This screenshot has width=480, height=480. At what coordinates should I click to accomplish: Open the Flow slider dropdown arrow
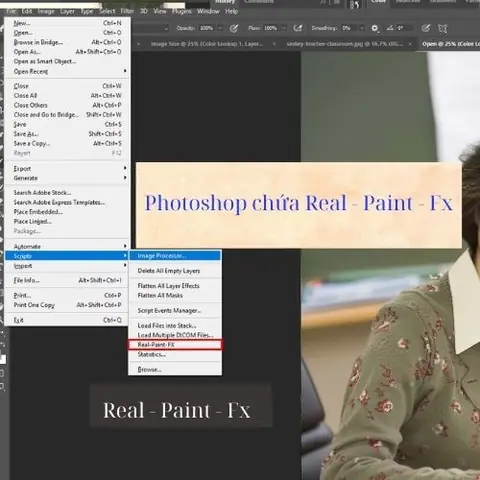tap(284, 28)
